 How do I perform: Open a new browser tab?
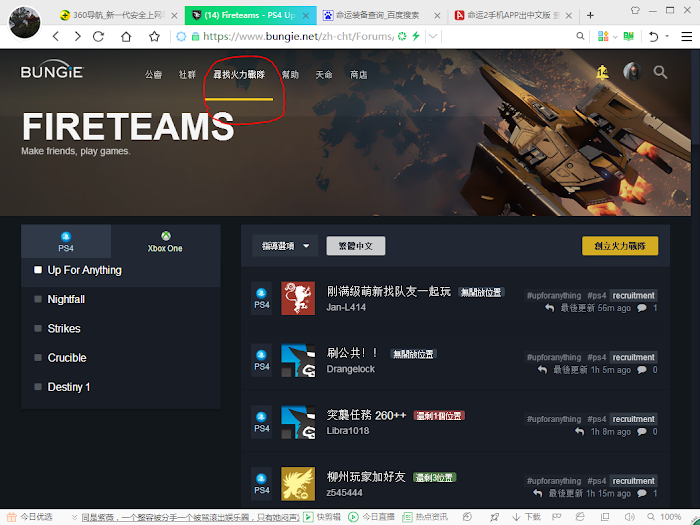click(590, 16)
